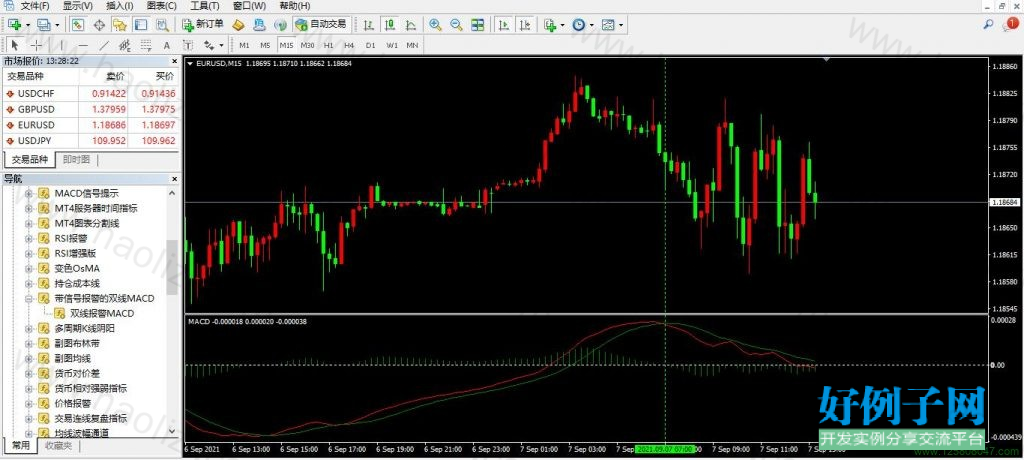Switch to H4 timeframe

pyautogui.click(x=349, y=45)
